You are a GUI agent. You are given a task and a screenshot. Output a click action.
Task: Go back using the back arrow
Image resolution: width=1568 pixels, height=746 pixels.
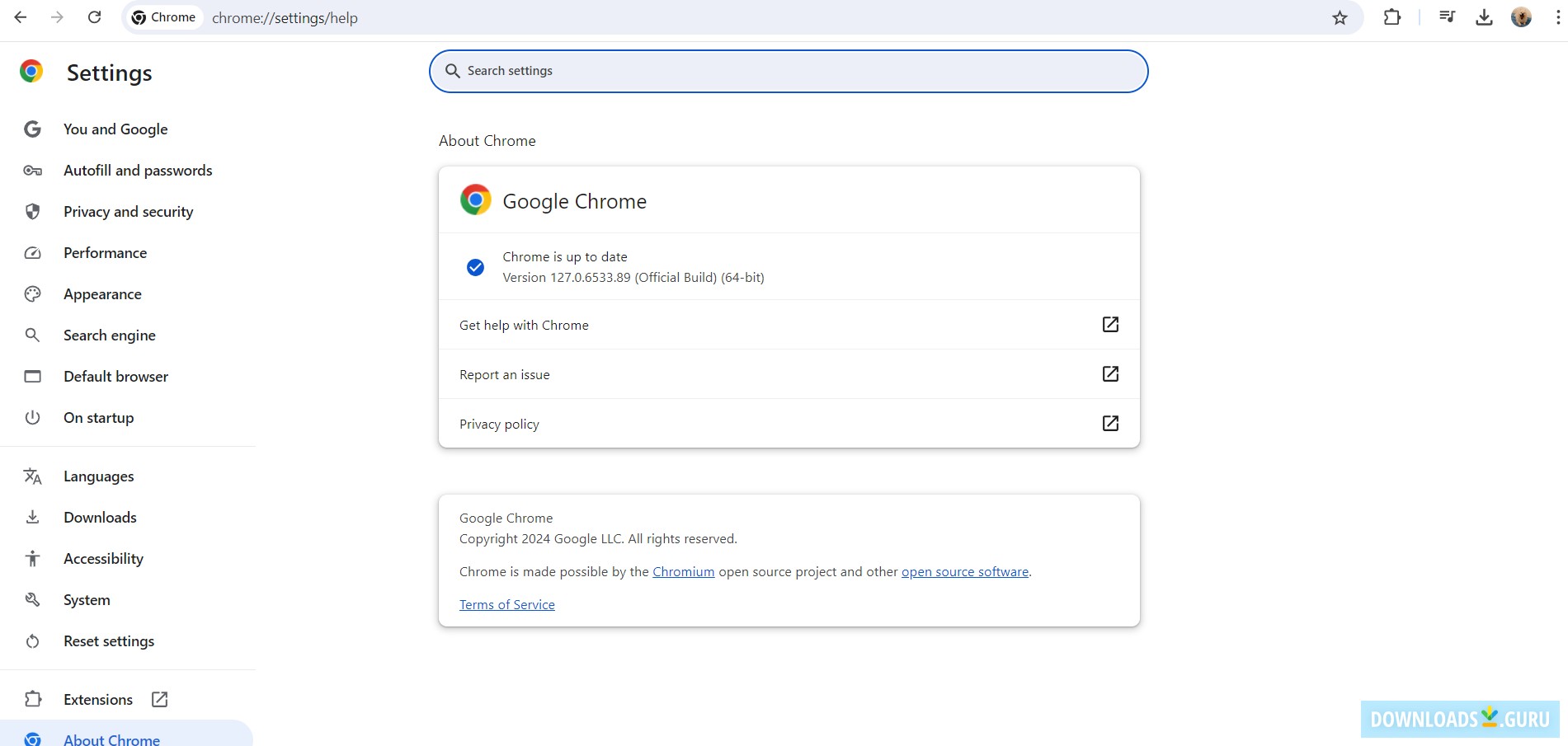(21, 17)
